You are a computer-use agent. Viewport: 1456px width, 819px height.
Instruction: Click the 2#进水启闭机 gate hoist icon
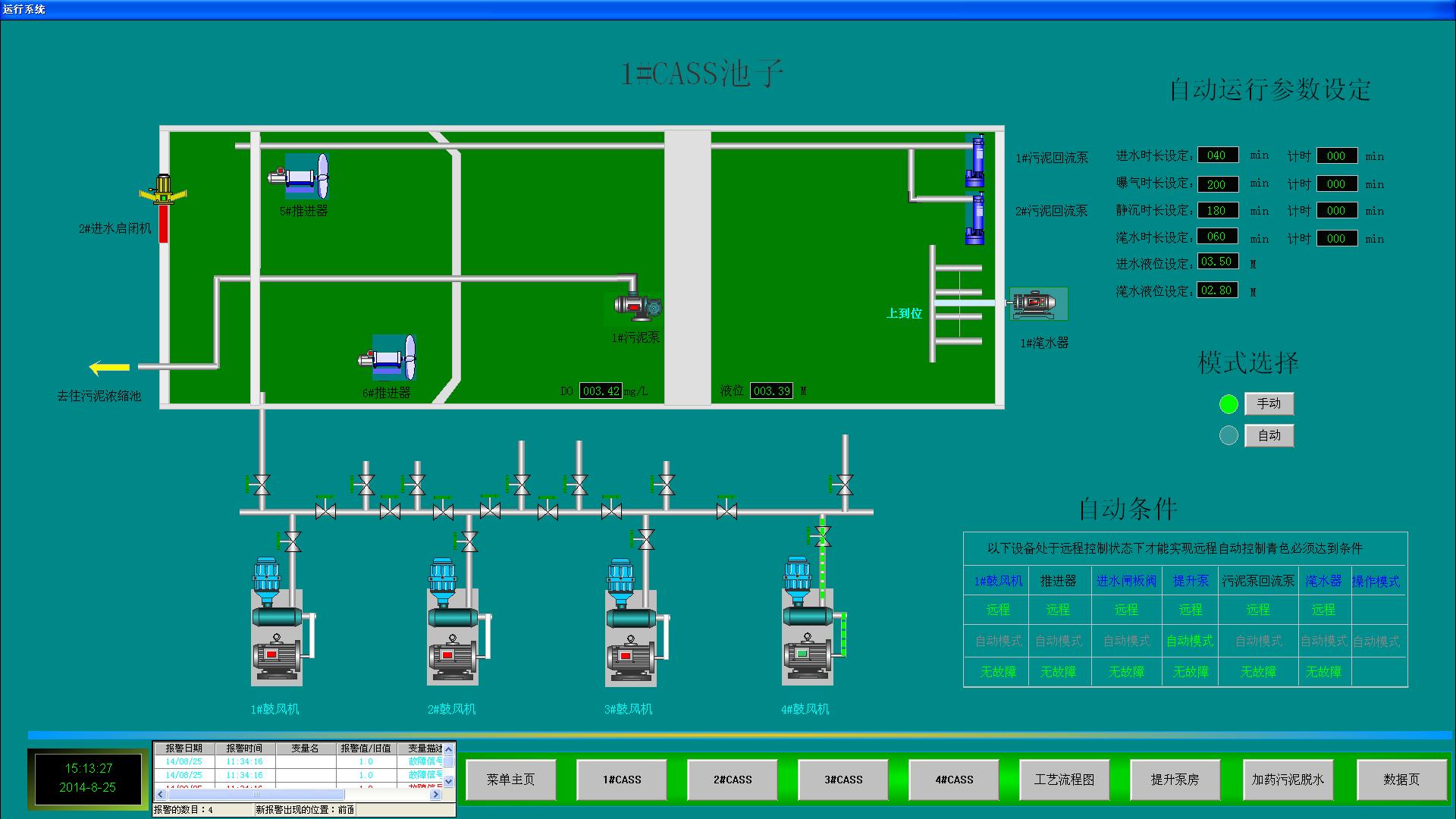(x=162, y=191)
